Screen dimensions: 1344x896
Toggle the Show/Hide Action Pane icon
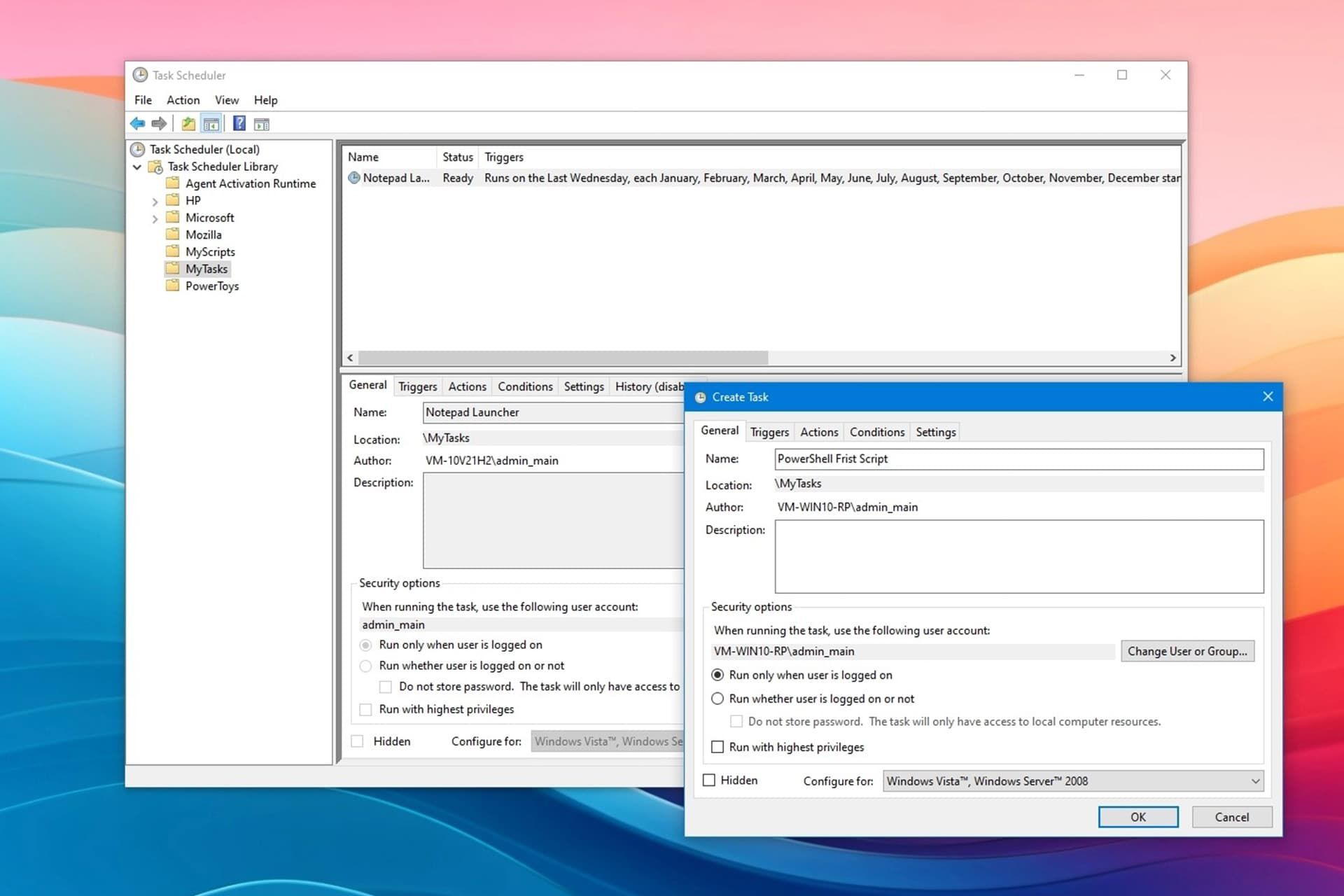(262, 125)
